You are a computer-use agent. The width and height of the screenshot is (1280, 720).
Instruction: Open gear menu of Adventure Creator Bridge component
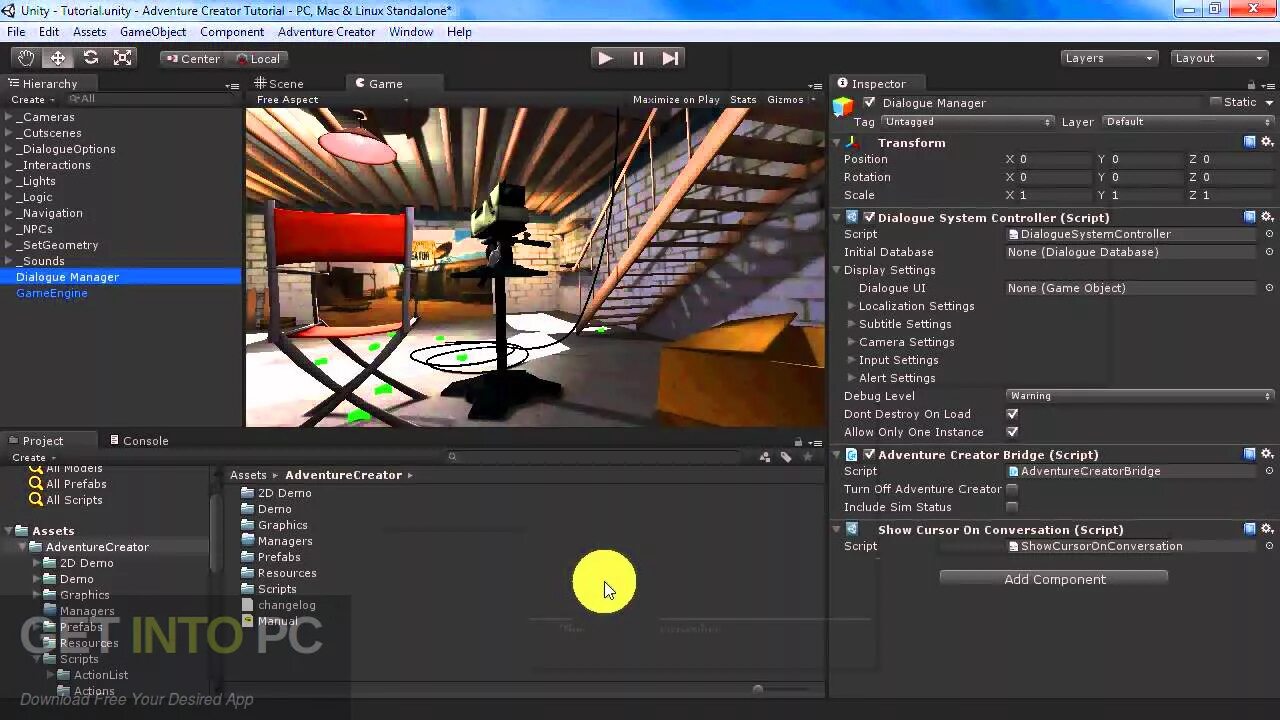click(1267, 454)
